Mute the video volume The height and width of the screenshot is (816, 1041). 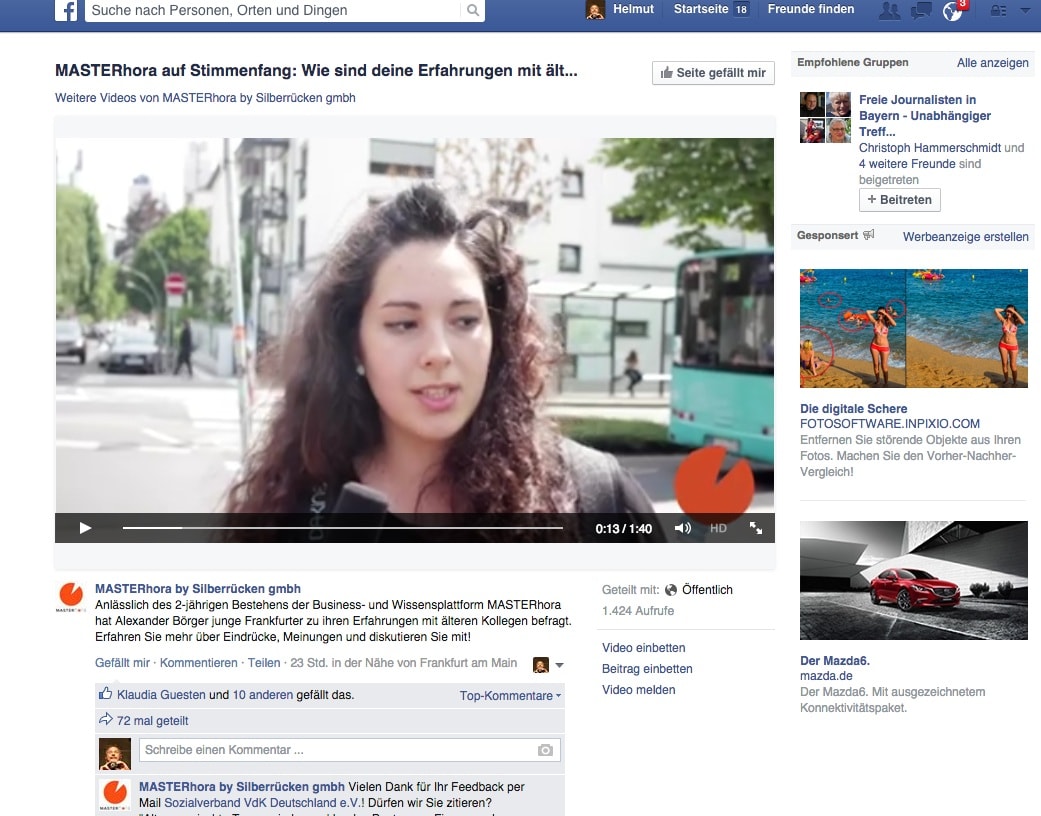pyautogui.click(x=683, y=528)
